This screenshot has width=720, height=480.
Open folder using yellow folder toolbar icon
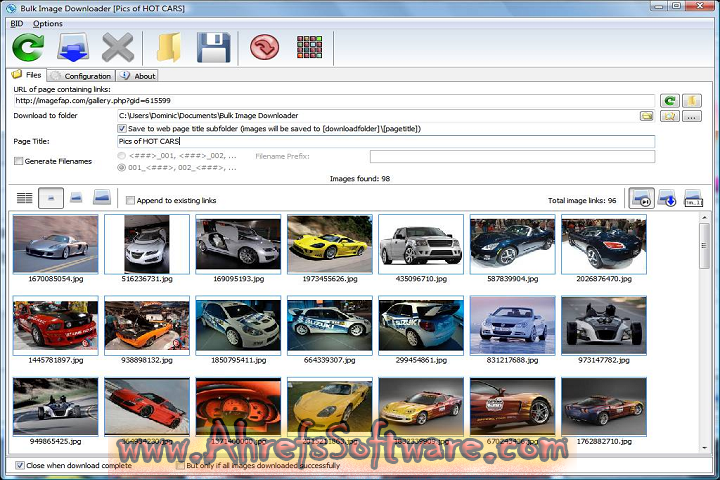click(168, 47)
